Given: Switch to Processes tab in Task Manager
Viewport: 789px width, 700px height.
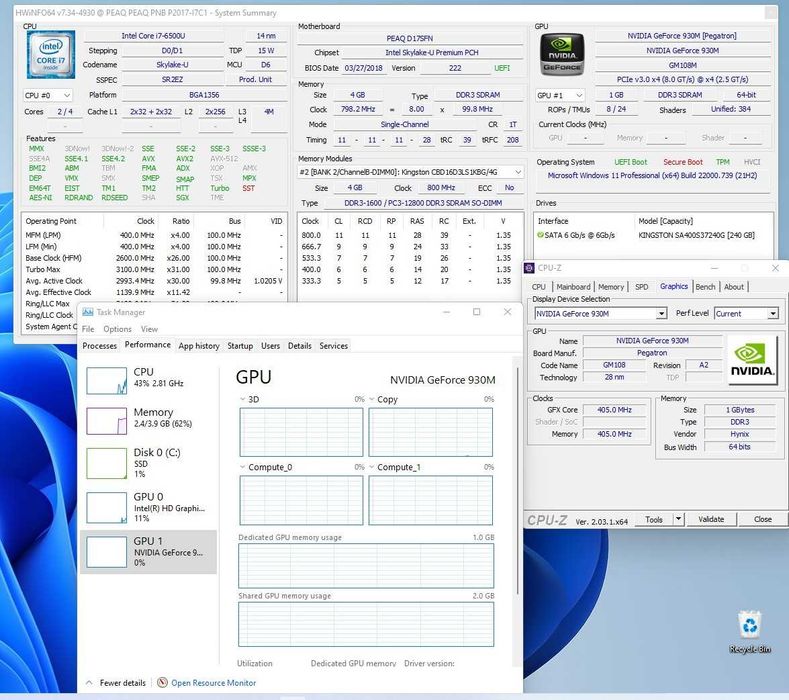Looking at the screenshot, I should [x=100, y=346].
